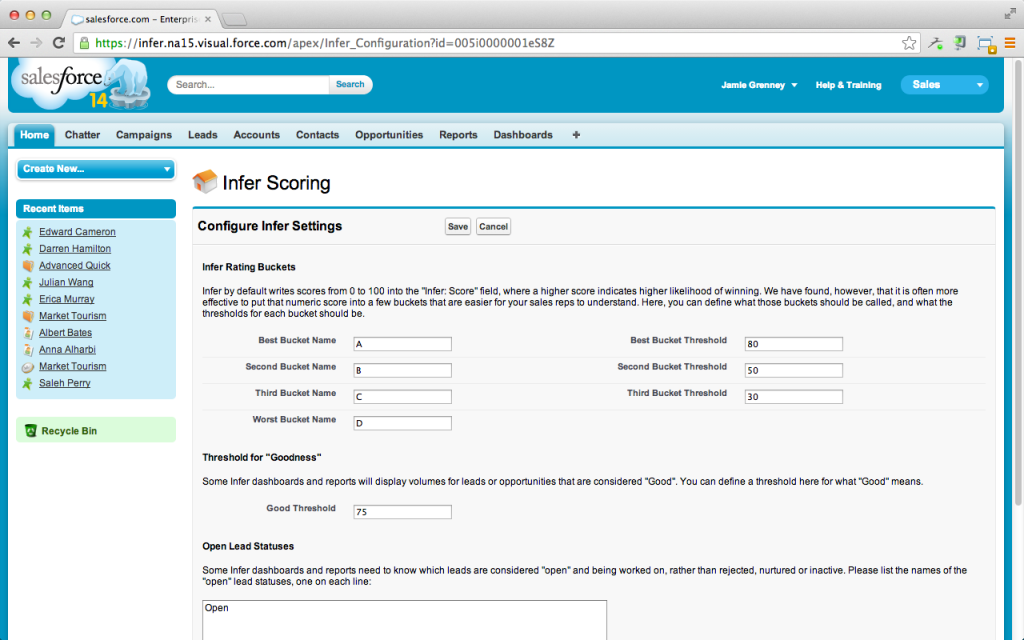Switch to the Dashboards tab
Image resolution: width=1024 pixels, height=640 pixels.
pos(523,135)
